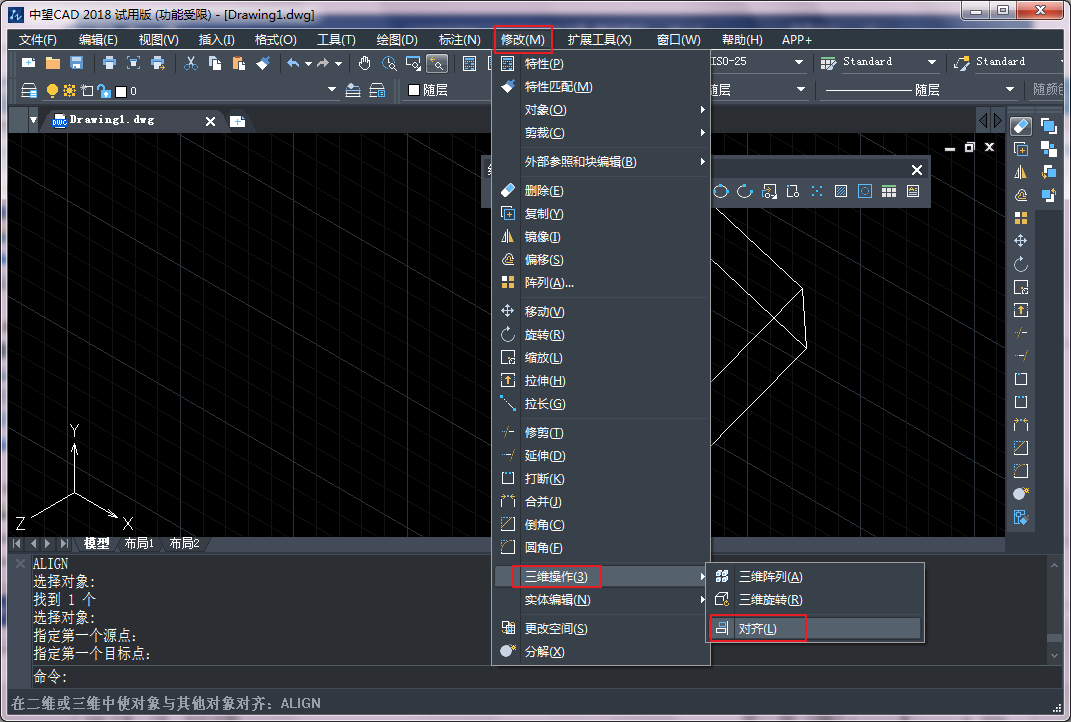The width and height of the screenshot is (1071, 722).
Task: Toggle the layer padlock icon
Action: [103, 90]
